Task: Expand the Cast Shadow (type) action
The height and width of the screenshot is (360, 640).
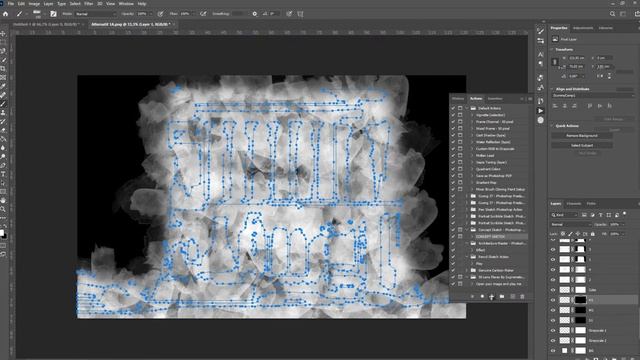Action: 472,135
